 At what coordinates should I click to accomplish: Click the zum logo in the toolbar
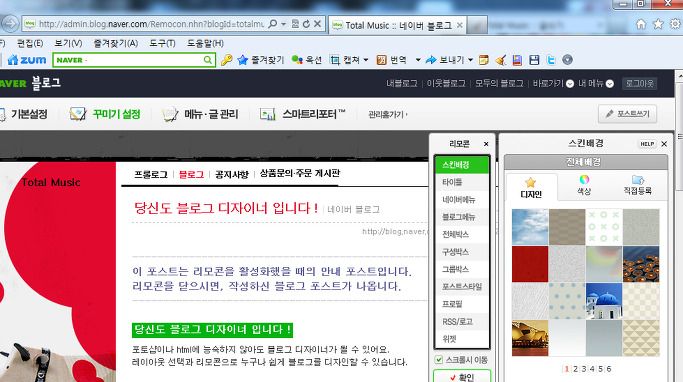[x=27, y=60]
